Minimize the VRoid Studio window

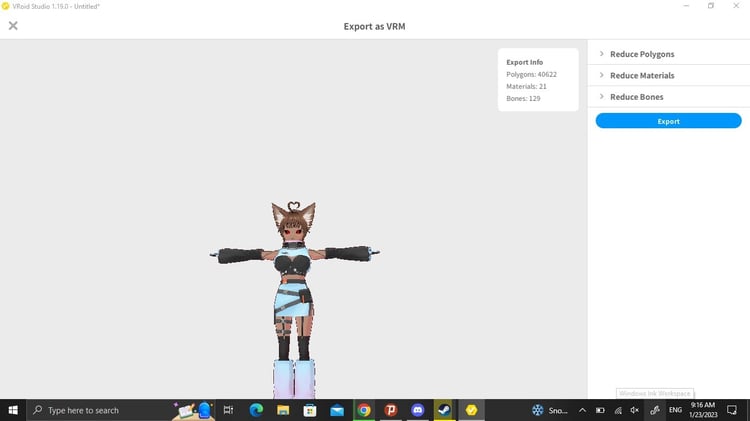[686, 6]
